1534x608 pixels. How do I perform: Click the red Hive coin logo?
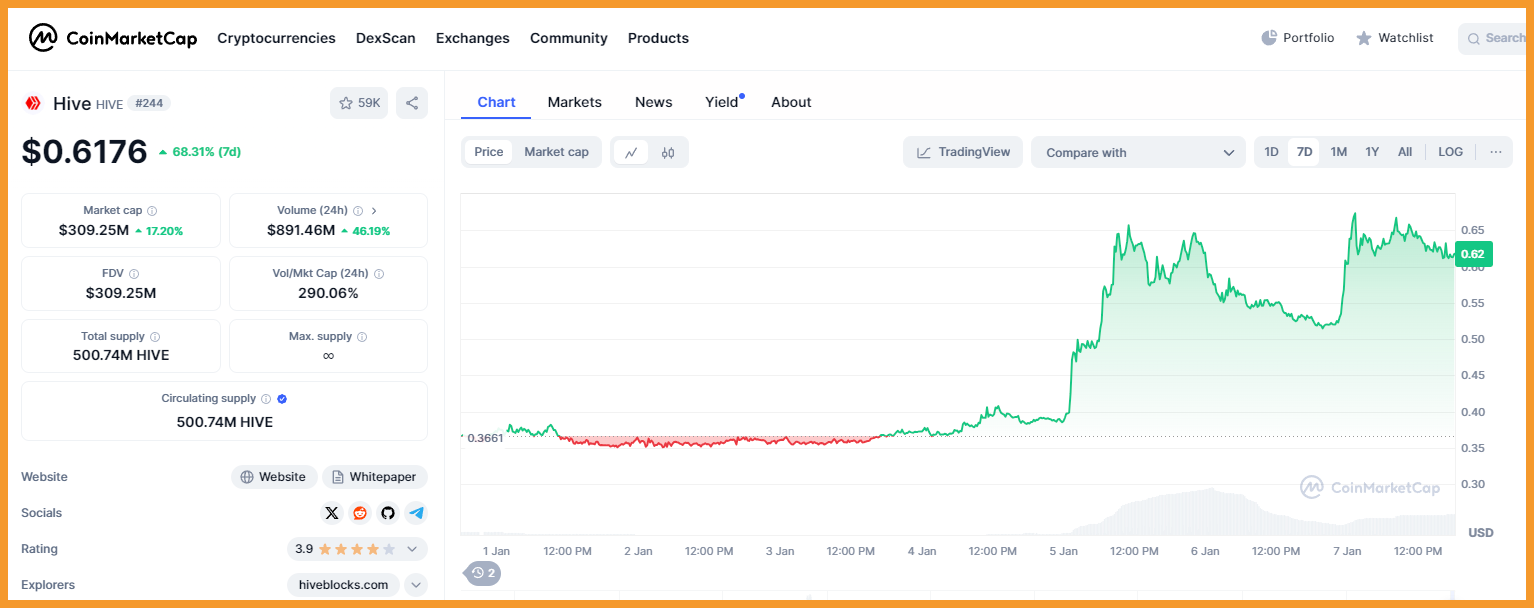tap(33, 103)
